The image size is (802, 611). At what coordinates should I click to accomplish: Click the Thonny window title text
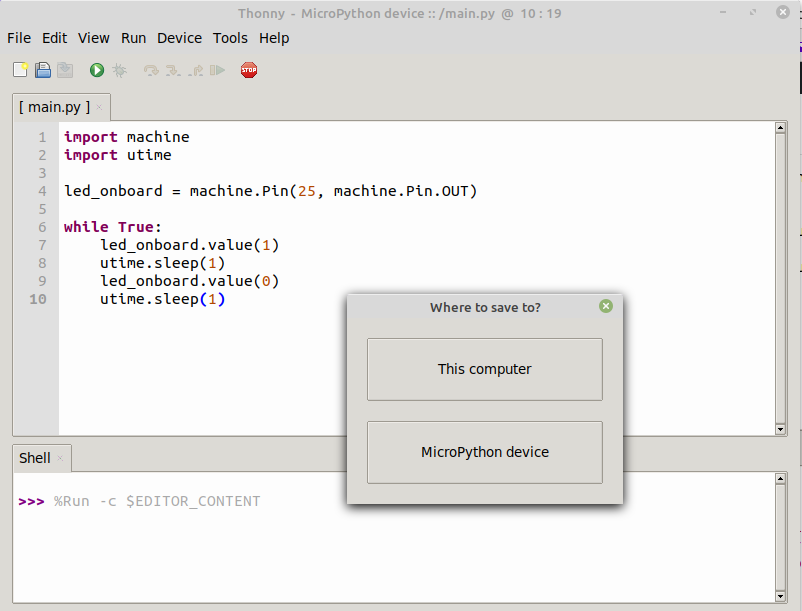[x=399, y=13]
